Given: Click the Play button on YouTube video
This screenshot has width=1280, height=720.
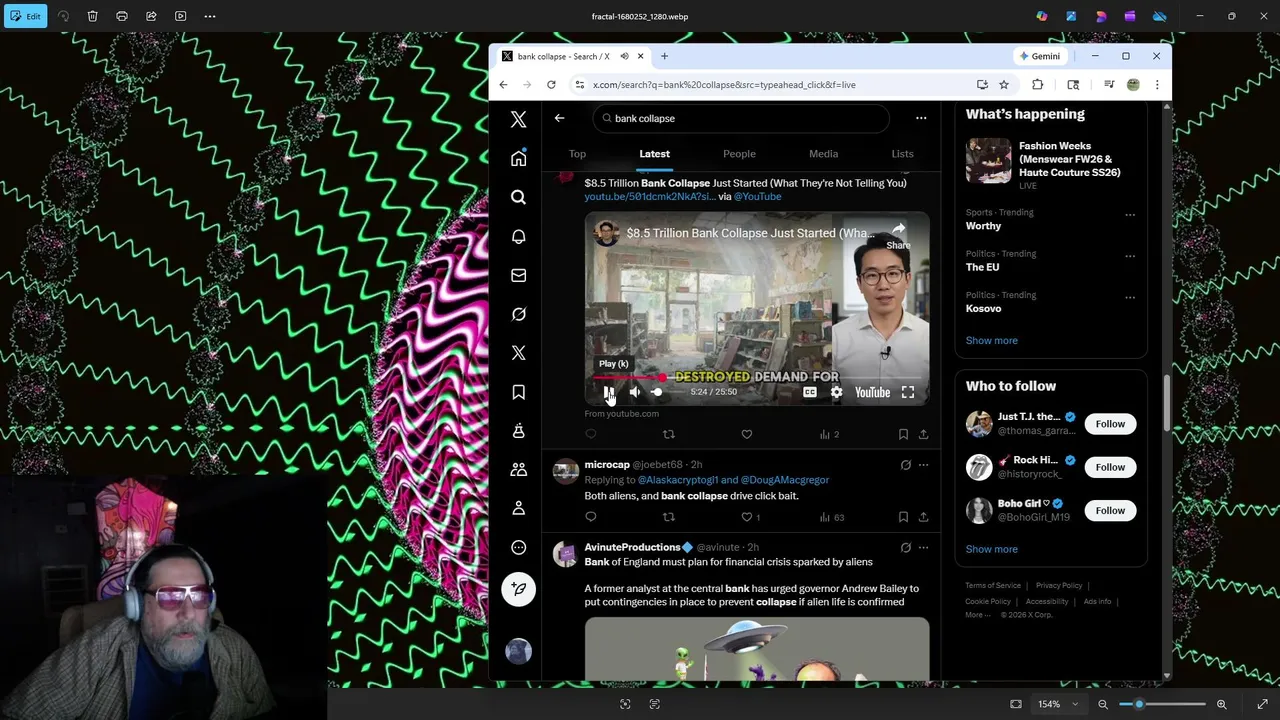Looking at the screenshot, I should coord(609,392).
